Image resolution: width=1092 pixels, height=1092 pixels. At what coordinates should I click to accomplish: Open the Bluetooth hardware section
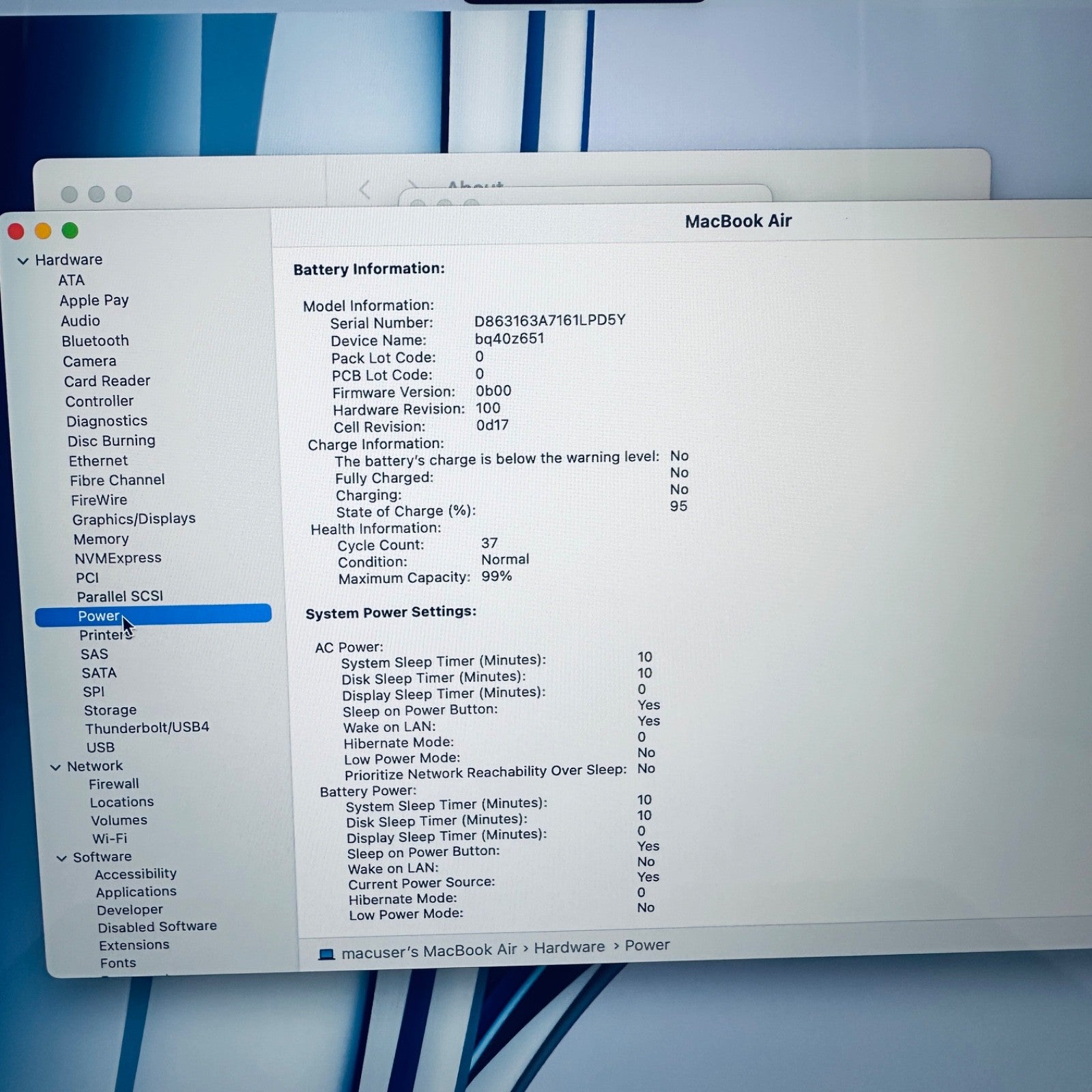click(x=94, y=341)
